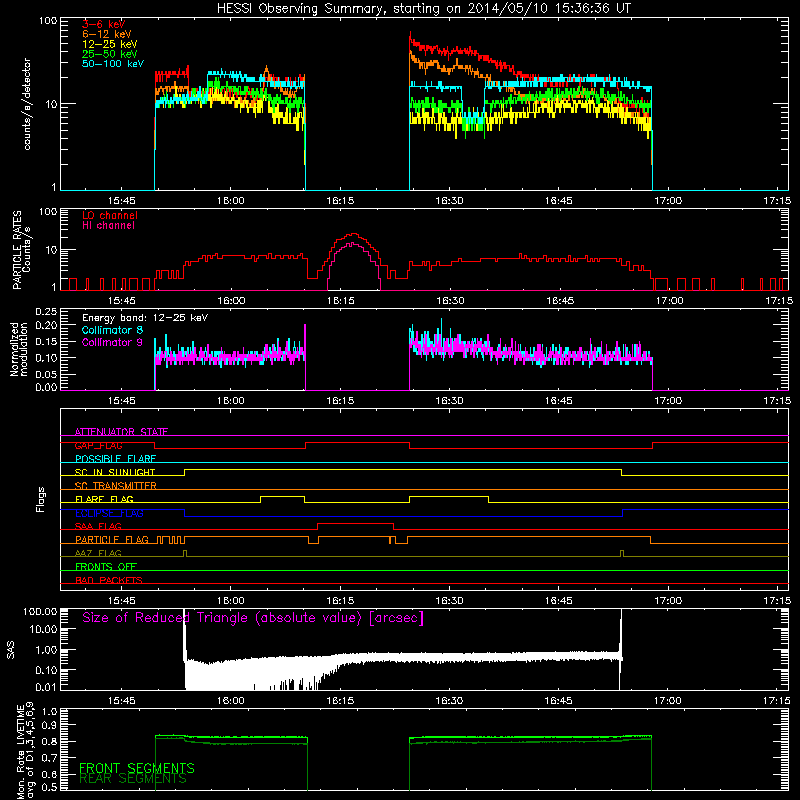This screenshot has height=800, width=800.
Task: Select the 6-12 keV legend label
Action: pos(106,34)
